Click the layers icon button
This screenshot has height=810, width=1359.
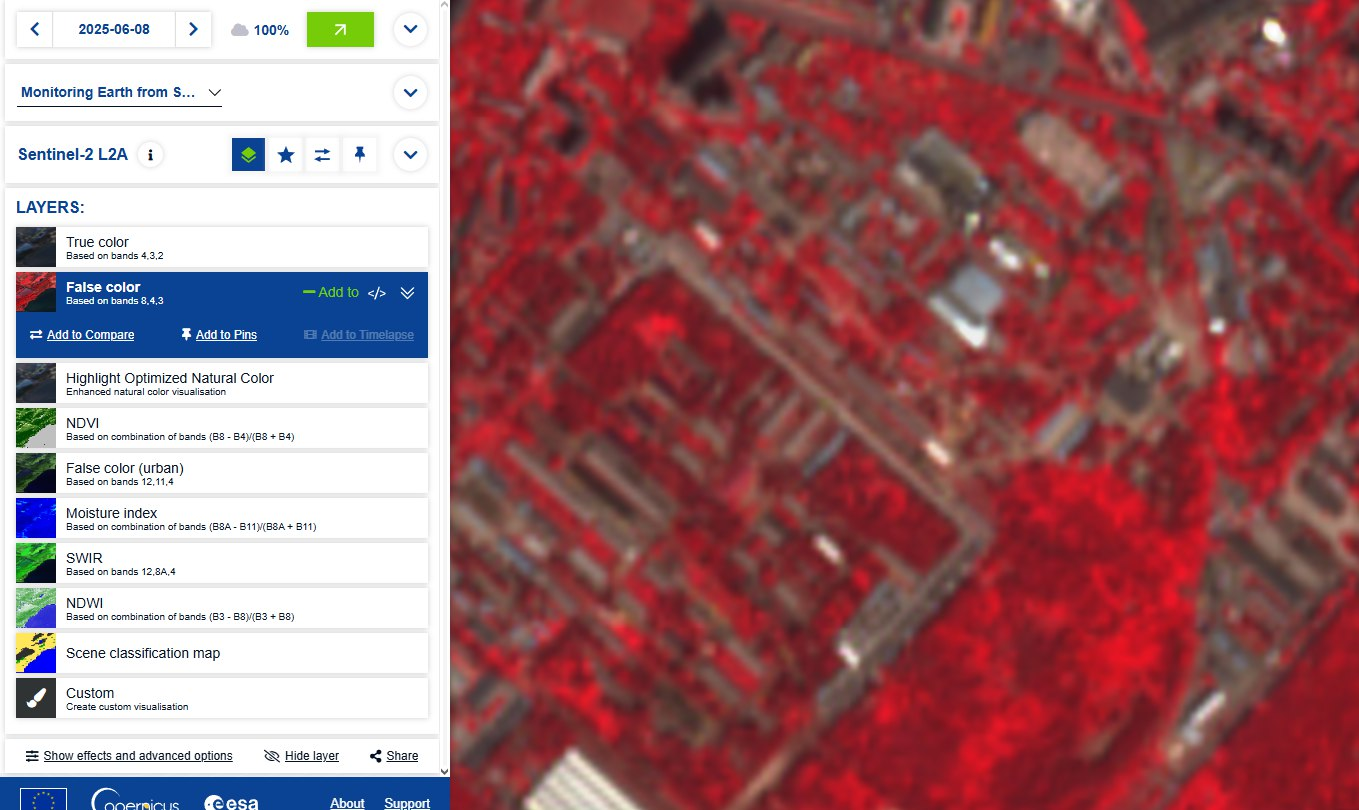pos(249,155)
